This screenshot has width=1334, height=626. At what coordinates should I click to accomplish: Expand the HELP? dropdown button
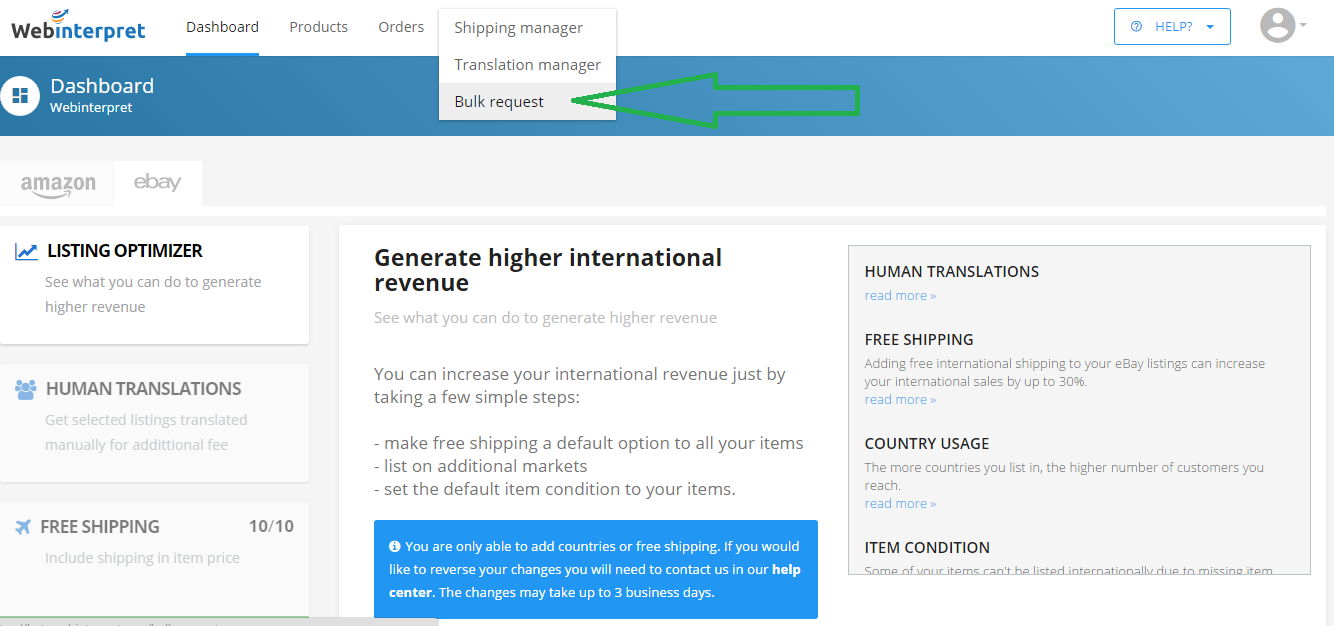(x=1172, y=27)
